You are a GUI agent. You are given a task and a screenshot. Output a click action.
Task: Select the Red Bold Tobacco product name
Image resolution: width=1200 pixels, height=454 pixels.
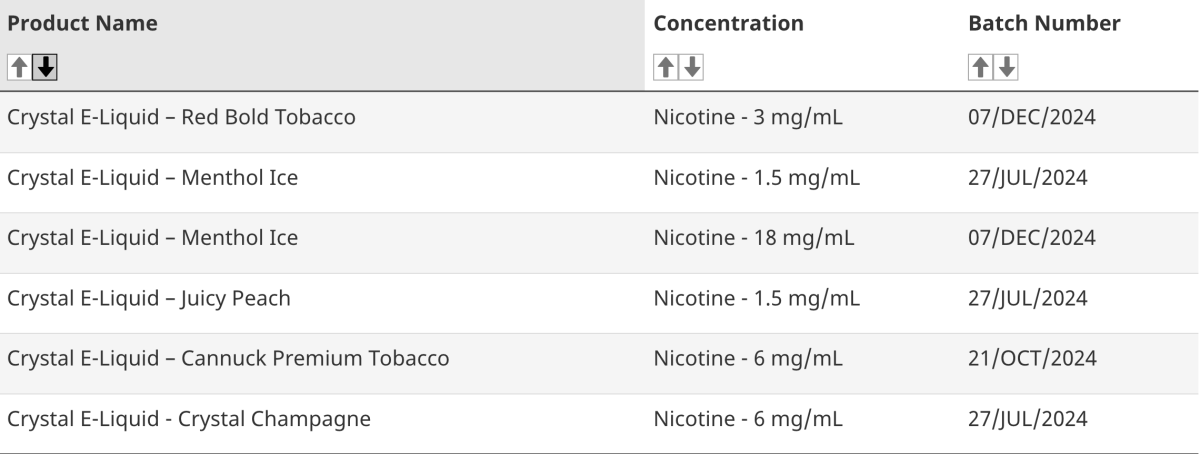[x=181, y=118]
